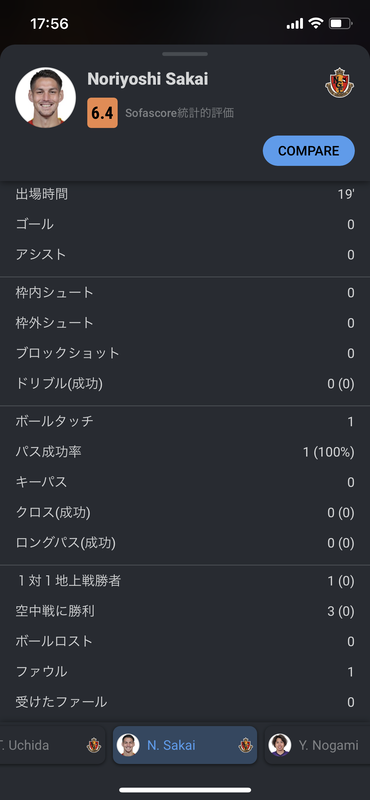
Task: Tap the battery icon in the status bar
Action: tap(340, 23)
